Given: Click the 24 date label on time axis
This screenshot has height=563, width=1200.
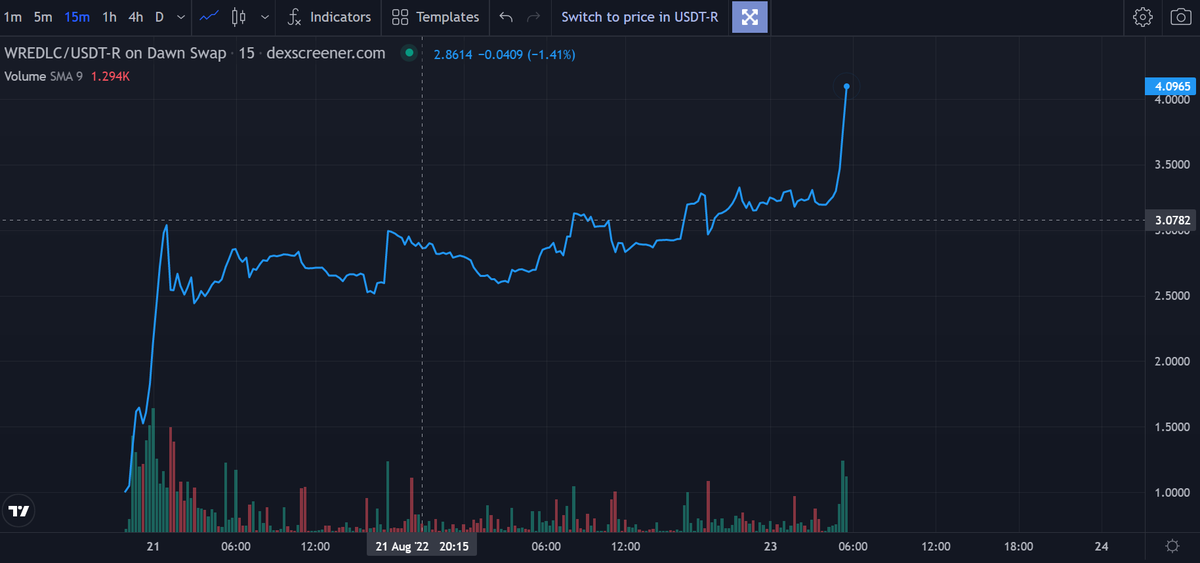Looking at the screenshot, I should (1101, 546).
